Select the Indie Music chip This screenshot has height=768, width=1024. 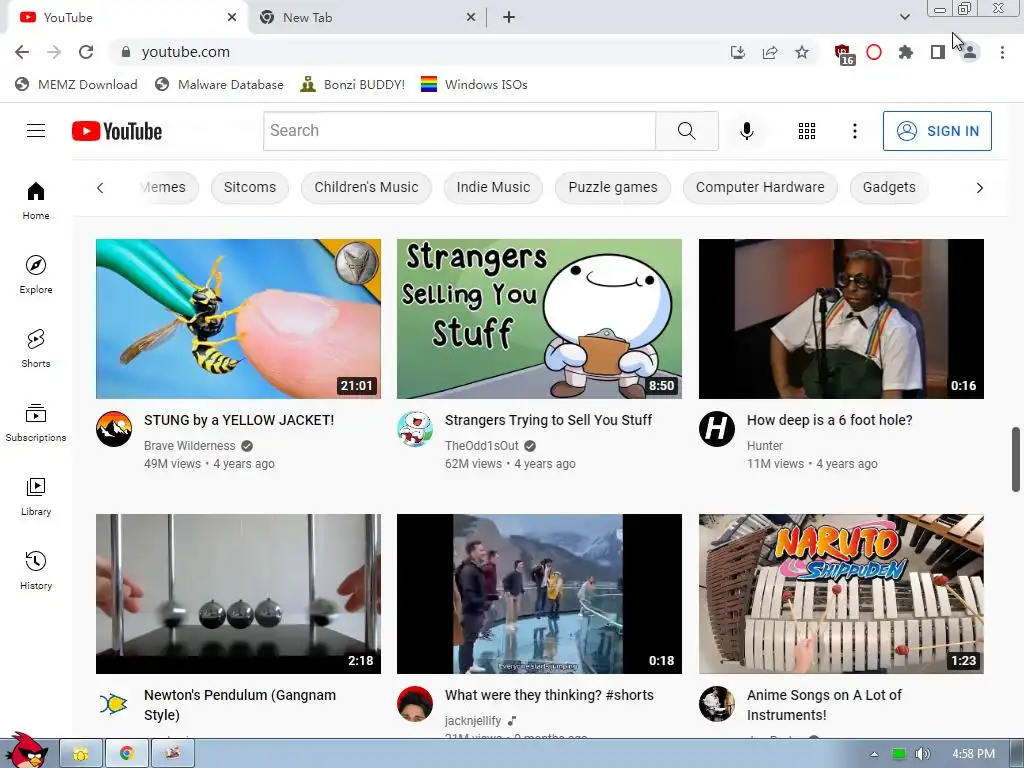[493, 187]
